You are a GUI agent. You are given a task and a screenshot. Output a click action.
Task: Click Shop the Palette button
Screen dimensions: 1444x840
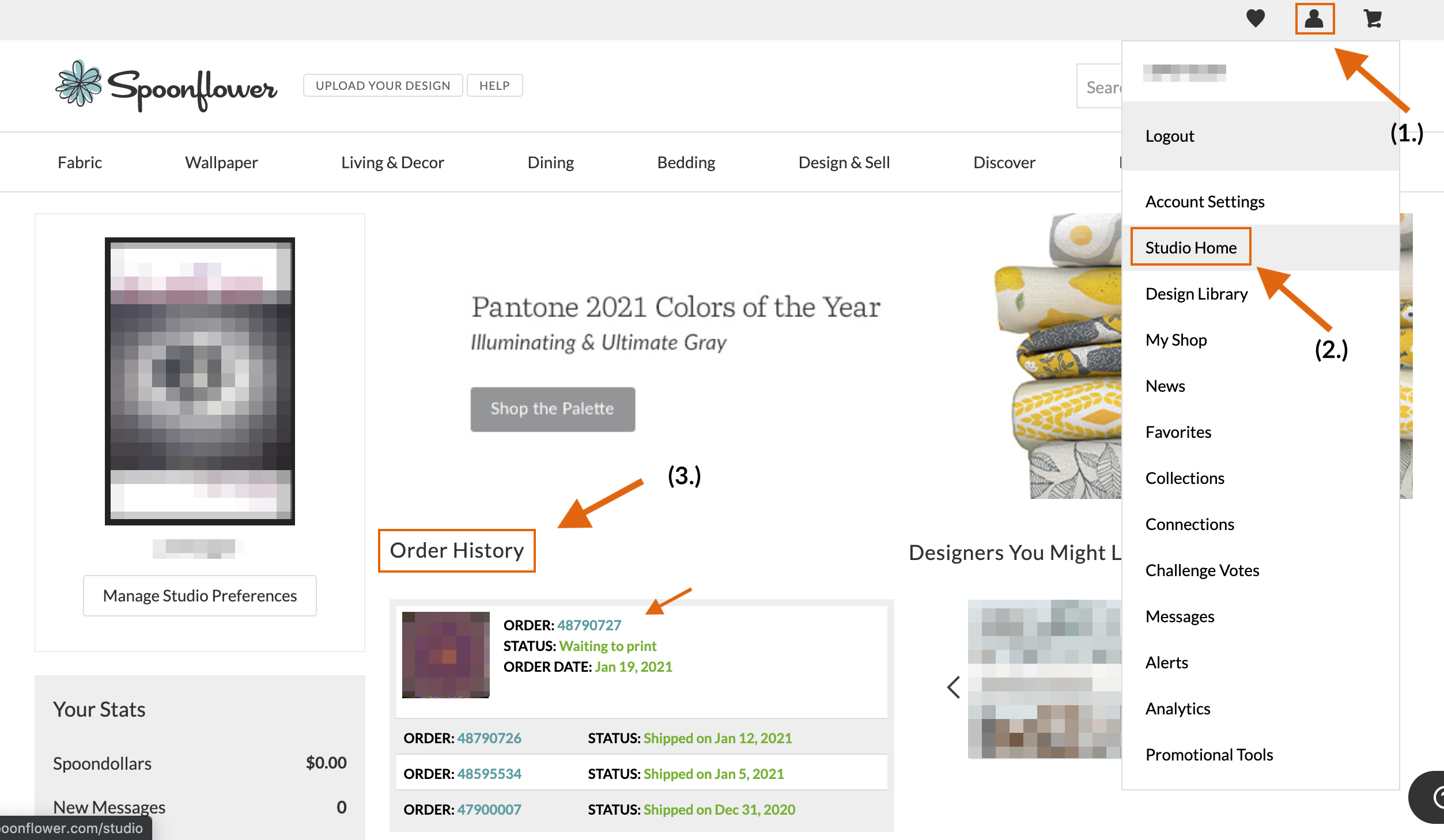point(552,409)
